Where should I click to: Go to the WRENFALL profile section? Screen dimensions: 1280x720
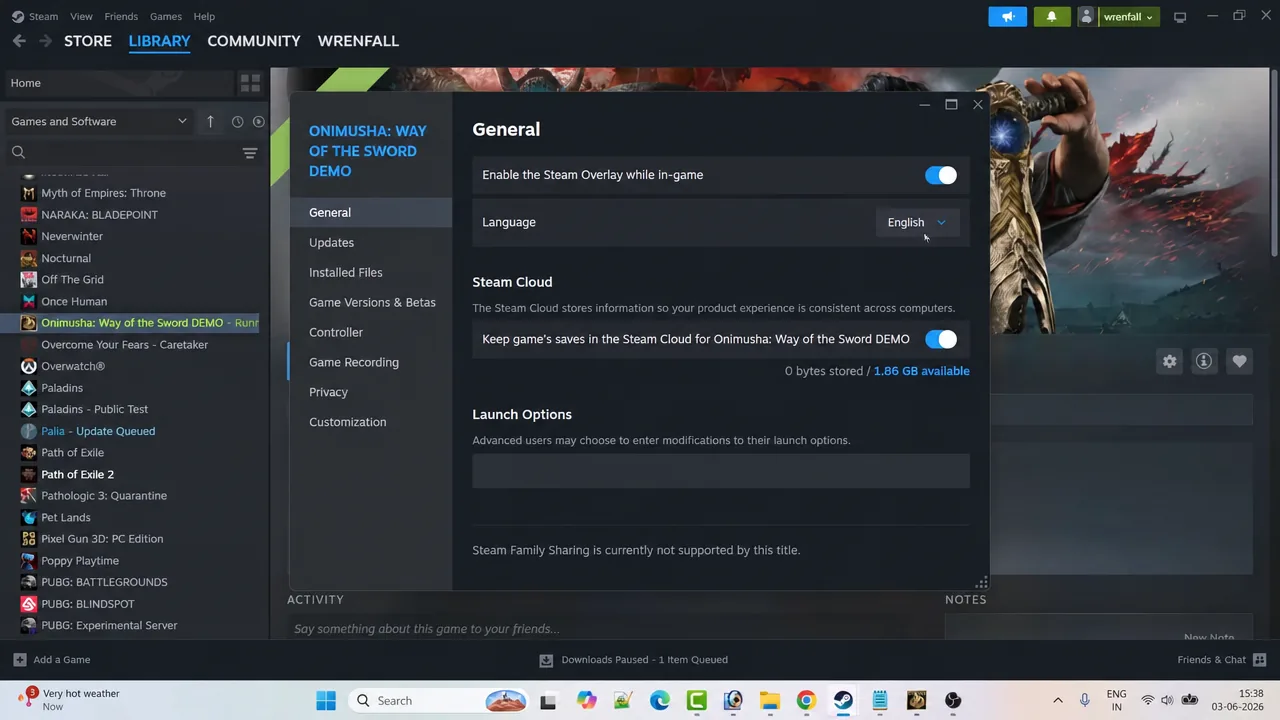358,41
